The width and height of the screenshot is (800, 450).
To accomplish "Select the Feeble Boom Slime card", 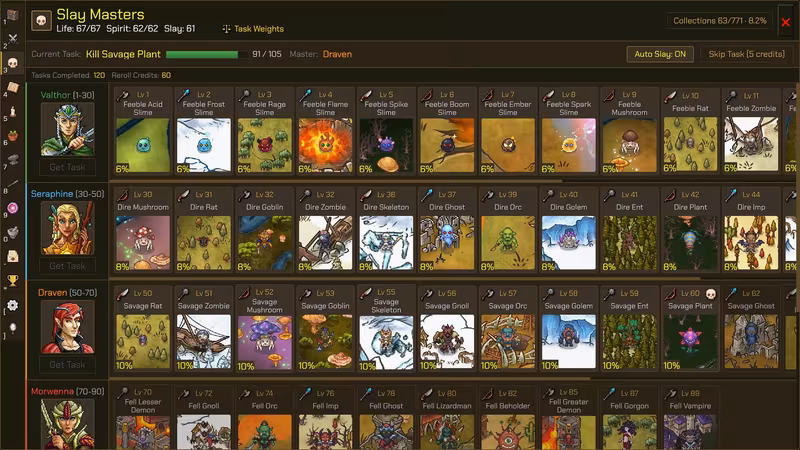I will (447, 131).
